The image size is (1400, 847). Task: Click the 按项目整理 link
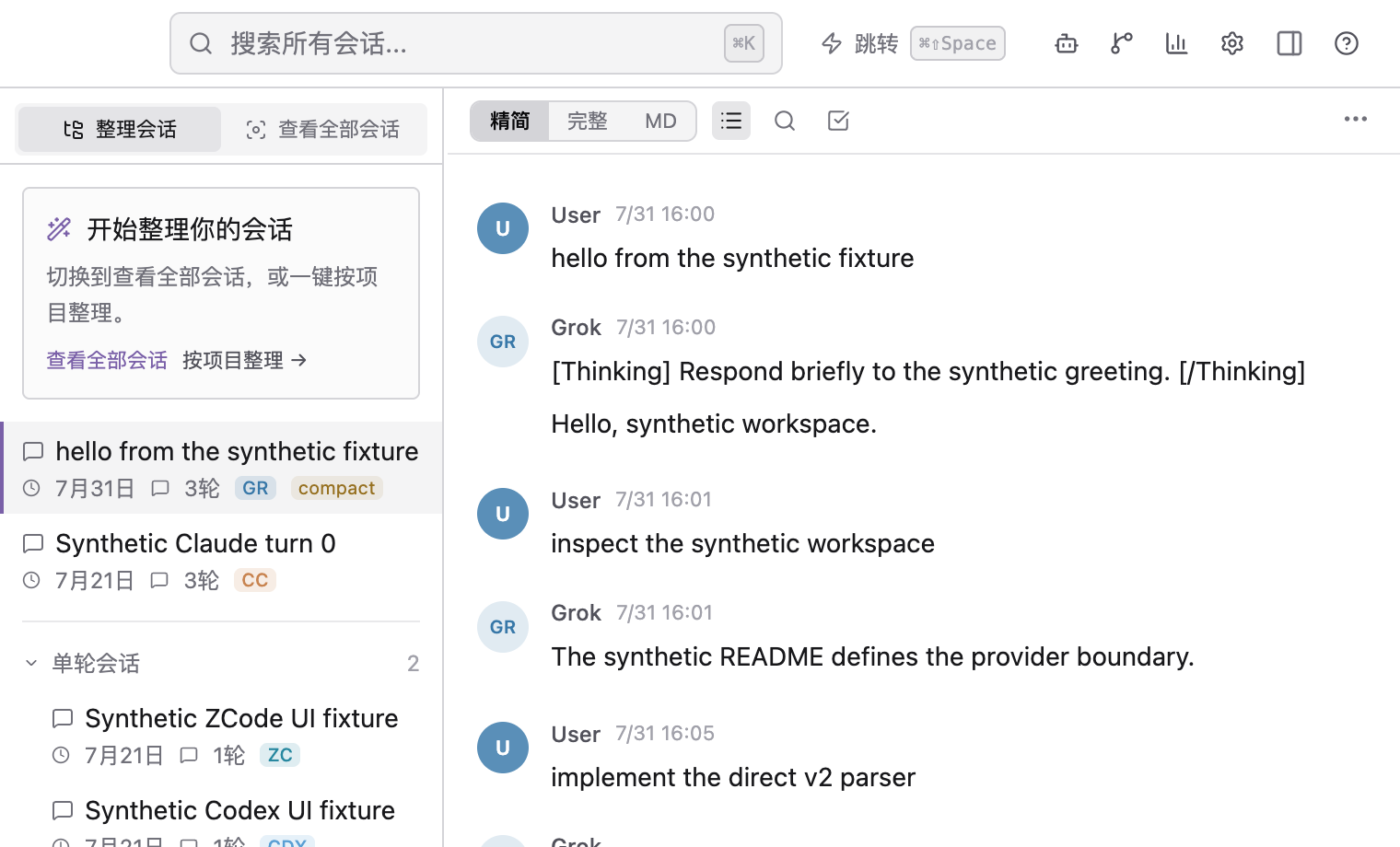pyautogui.click(x=244, y=360)
